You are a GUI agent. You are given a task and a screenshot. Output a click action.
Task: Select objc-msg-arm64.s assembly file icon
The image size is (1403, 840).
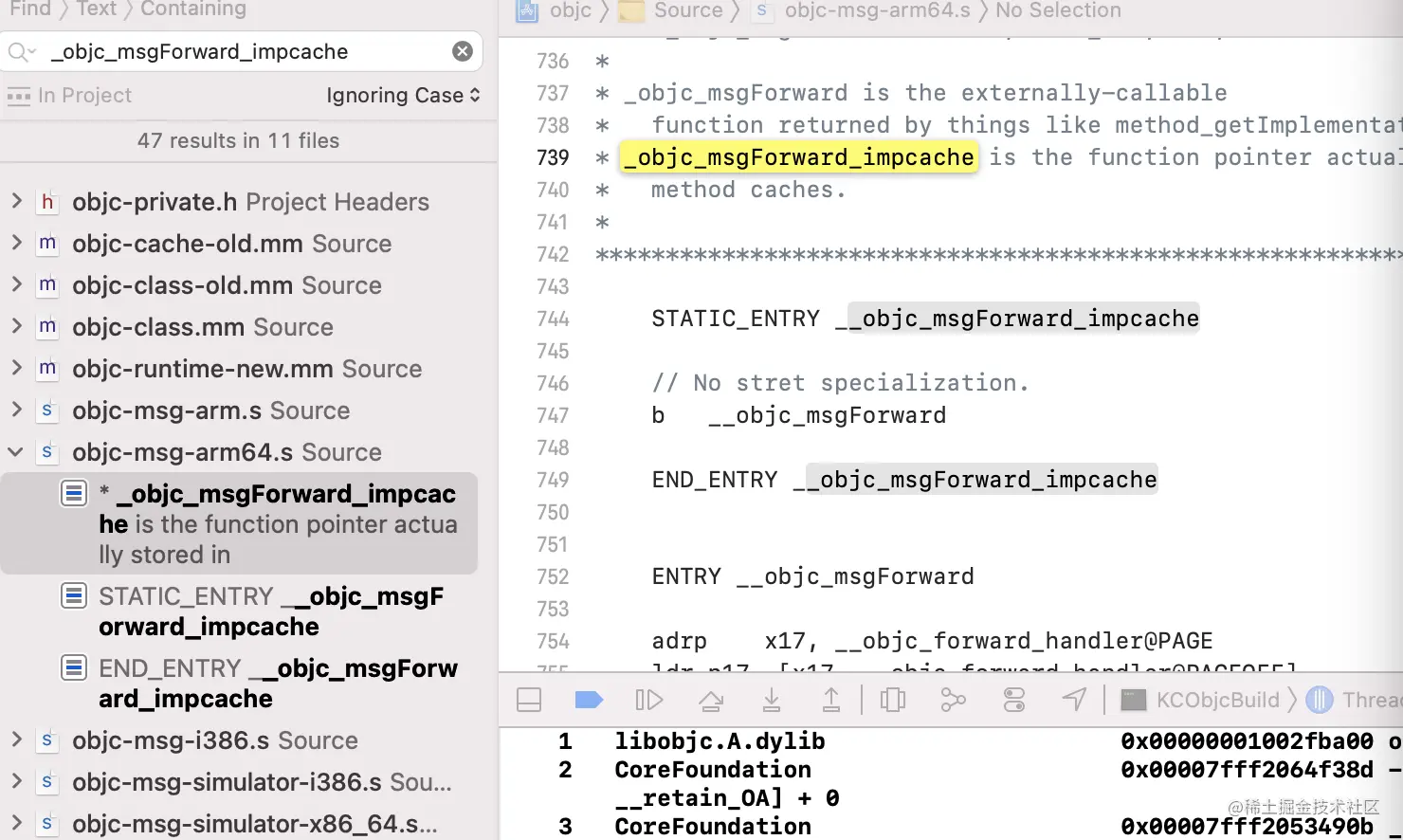point(47,452)
